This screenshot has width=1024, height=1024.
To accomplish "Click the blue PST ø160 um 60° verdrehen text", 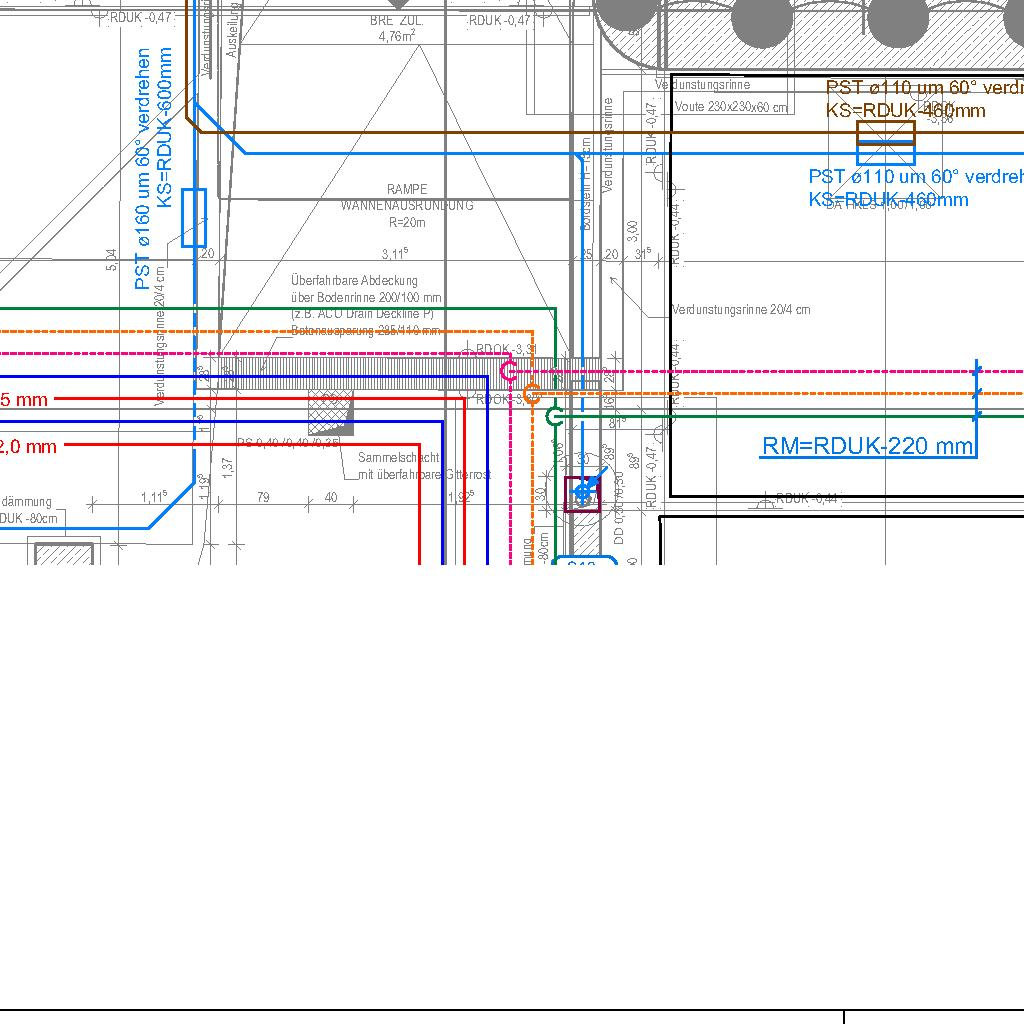I will (143, 168).
